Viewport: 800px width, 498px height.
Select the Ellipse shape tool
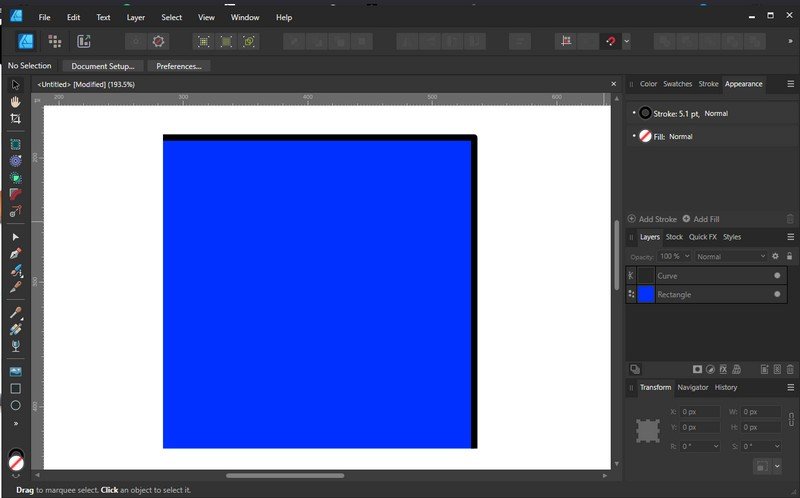[15, 405]
